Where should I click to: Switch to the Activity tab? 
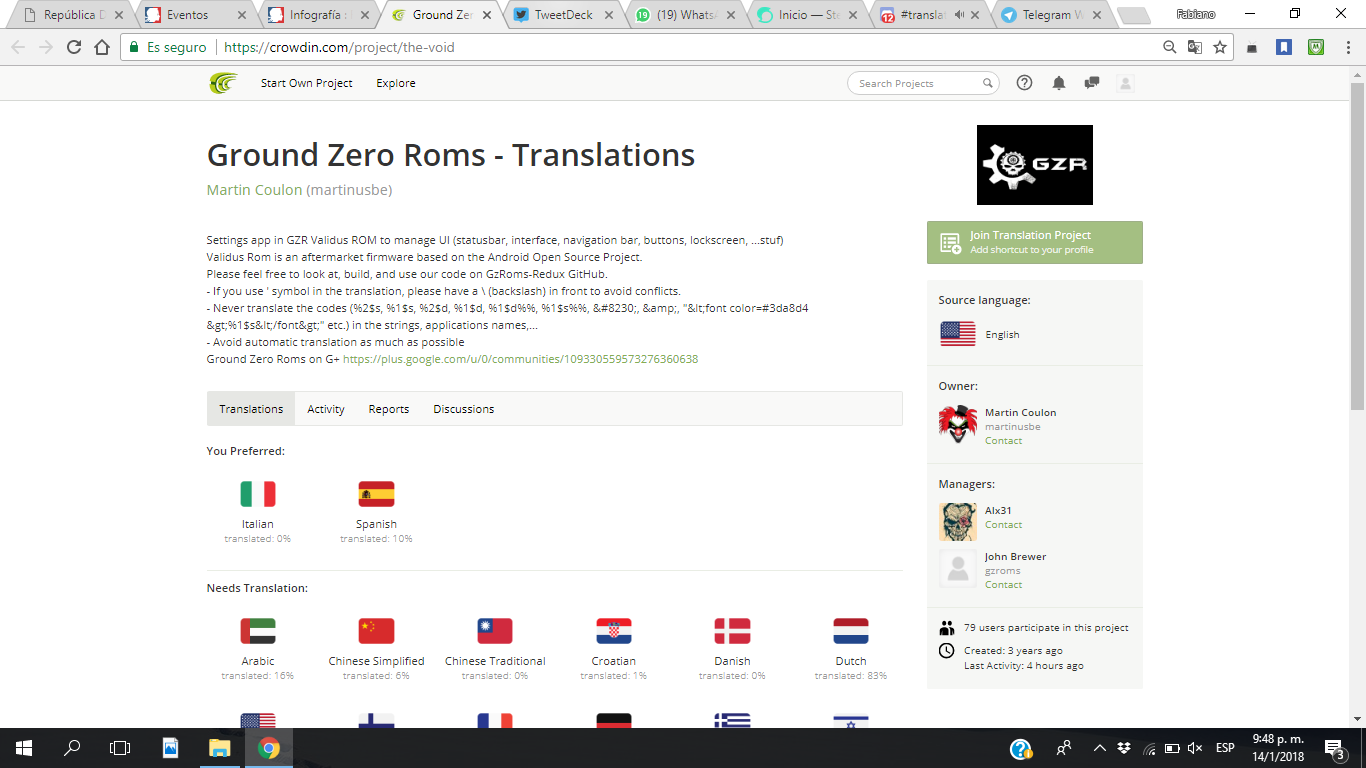pyautogui.click(x=326, y=409)
